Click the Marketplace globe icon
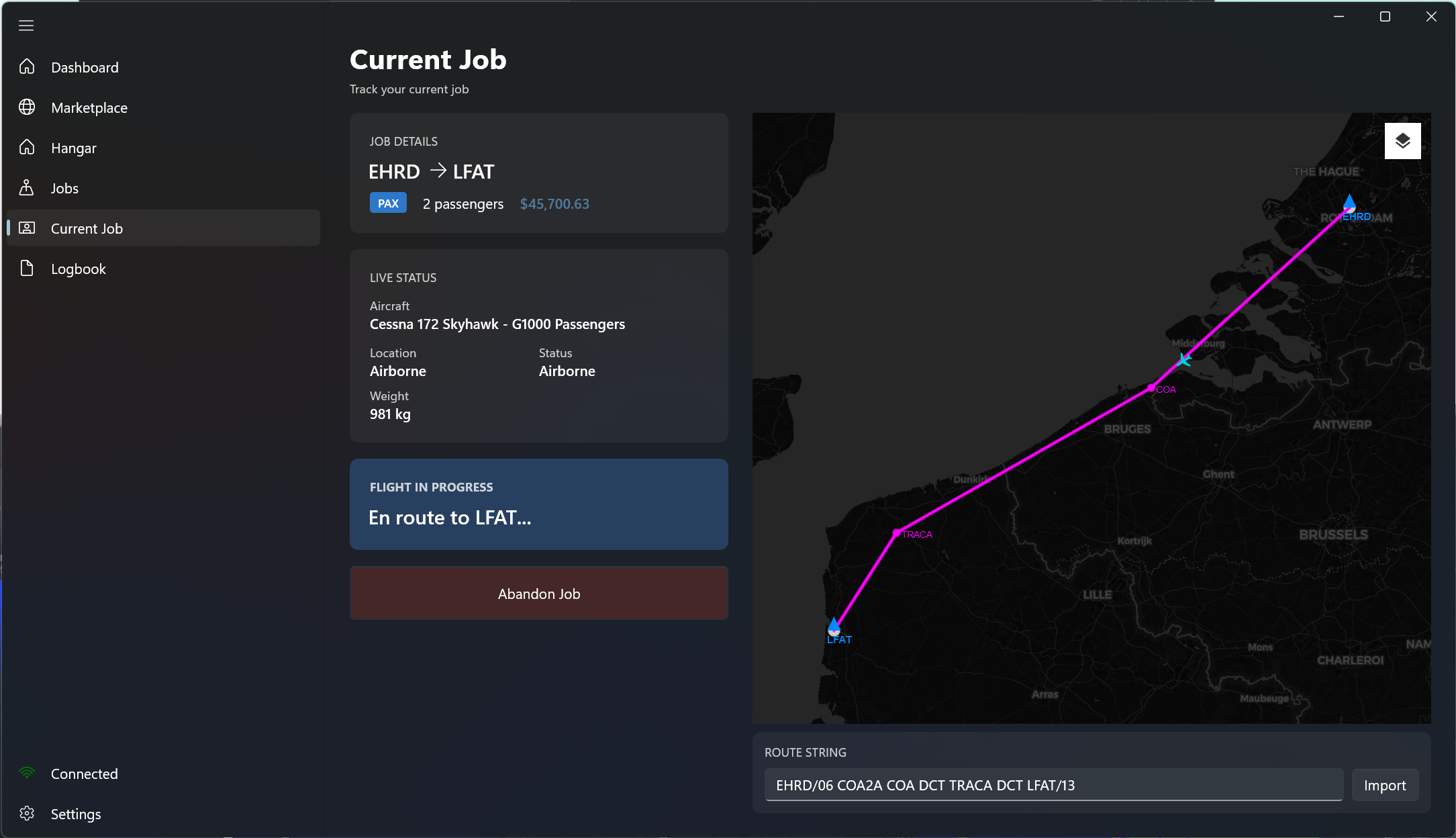1456x838 pixels. (x=27, y=107)
